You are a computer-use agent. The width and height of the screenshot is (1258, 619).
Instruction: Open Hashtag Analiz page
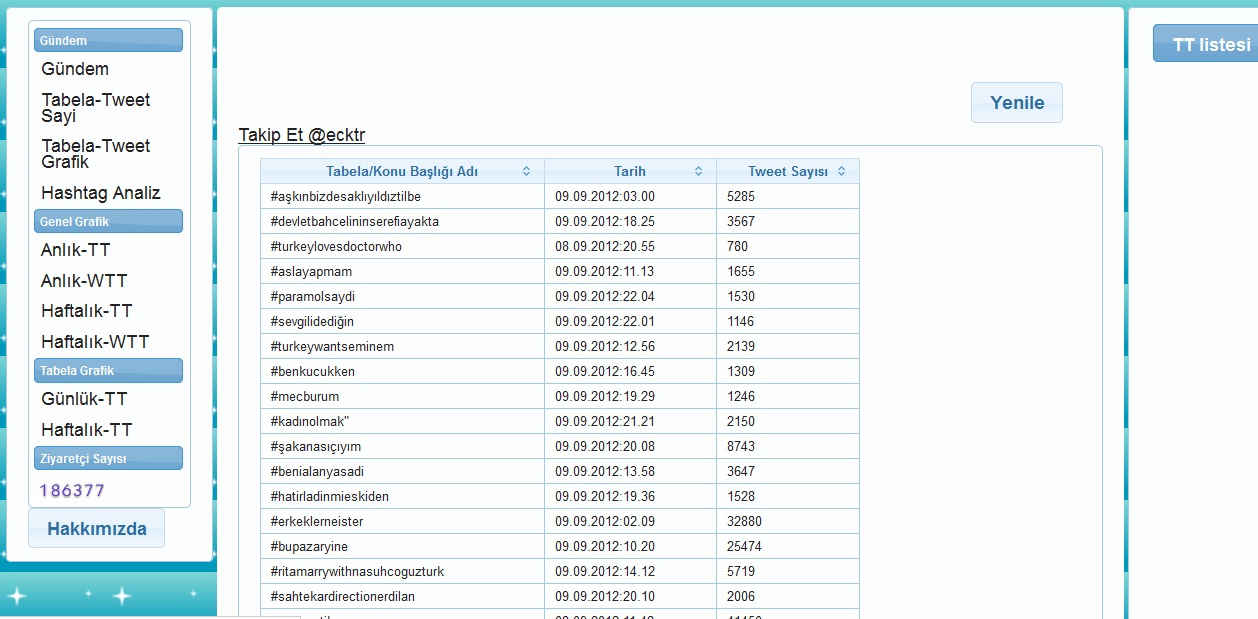coord(101,193)
